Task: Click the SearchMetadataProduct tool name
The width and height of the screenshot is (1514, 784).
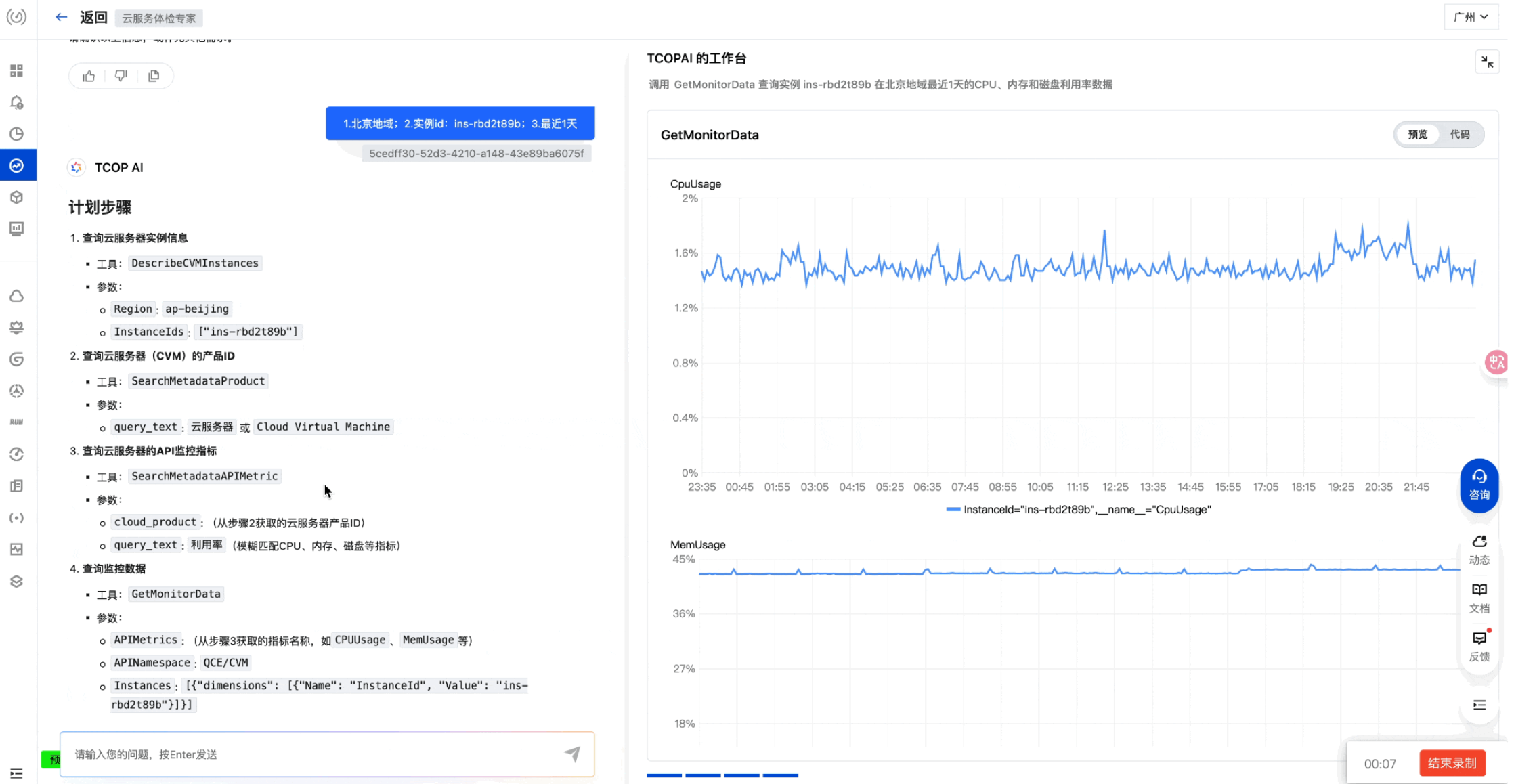Action: point(198,380)
